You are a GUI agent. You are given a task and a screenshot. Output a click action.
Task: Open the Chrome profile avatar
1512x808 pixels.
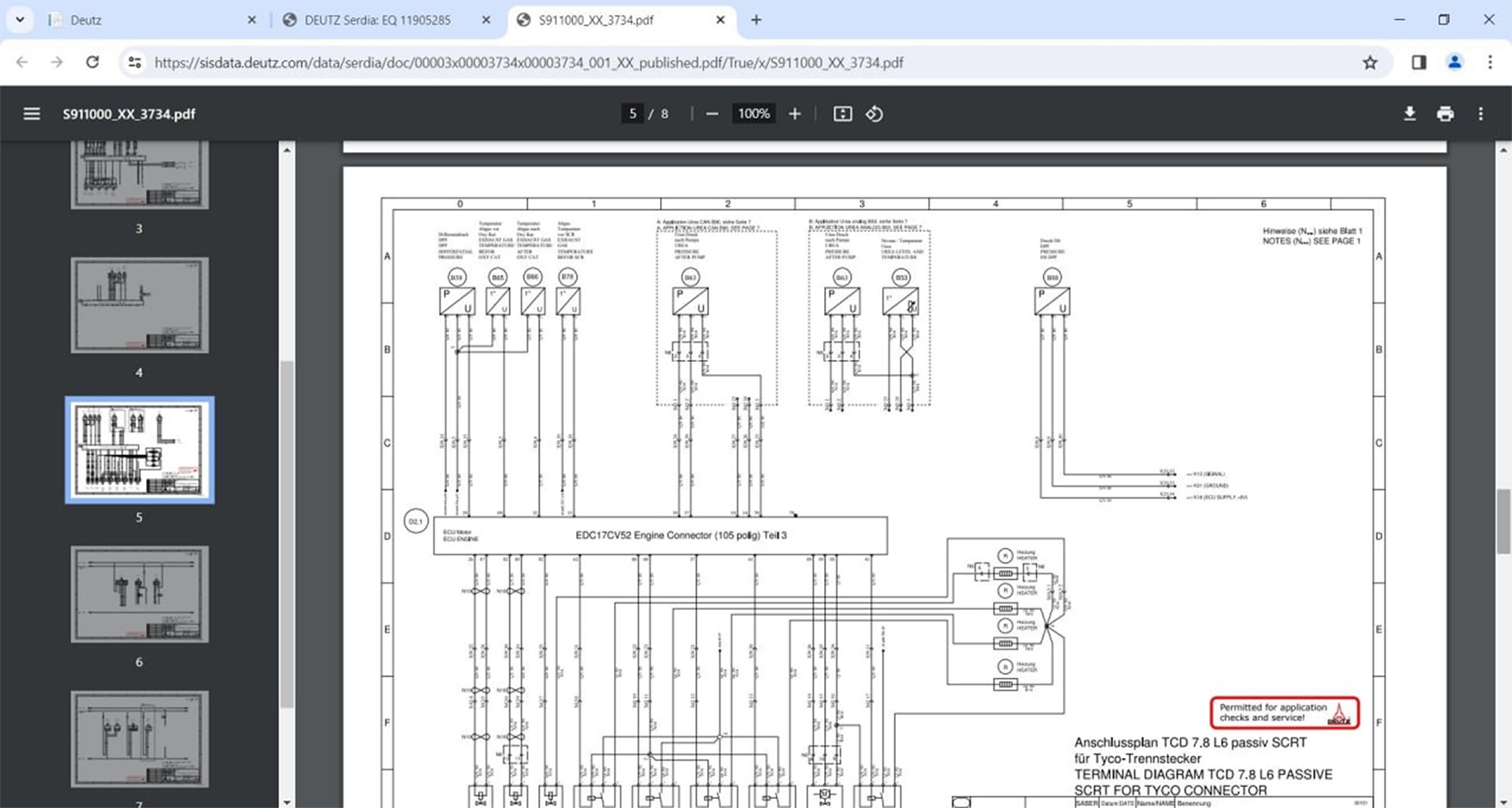[1454, 63]
